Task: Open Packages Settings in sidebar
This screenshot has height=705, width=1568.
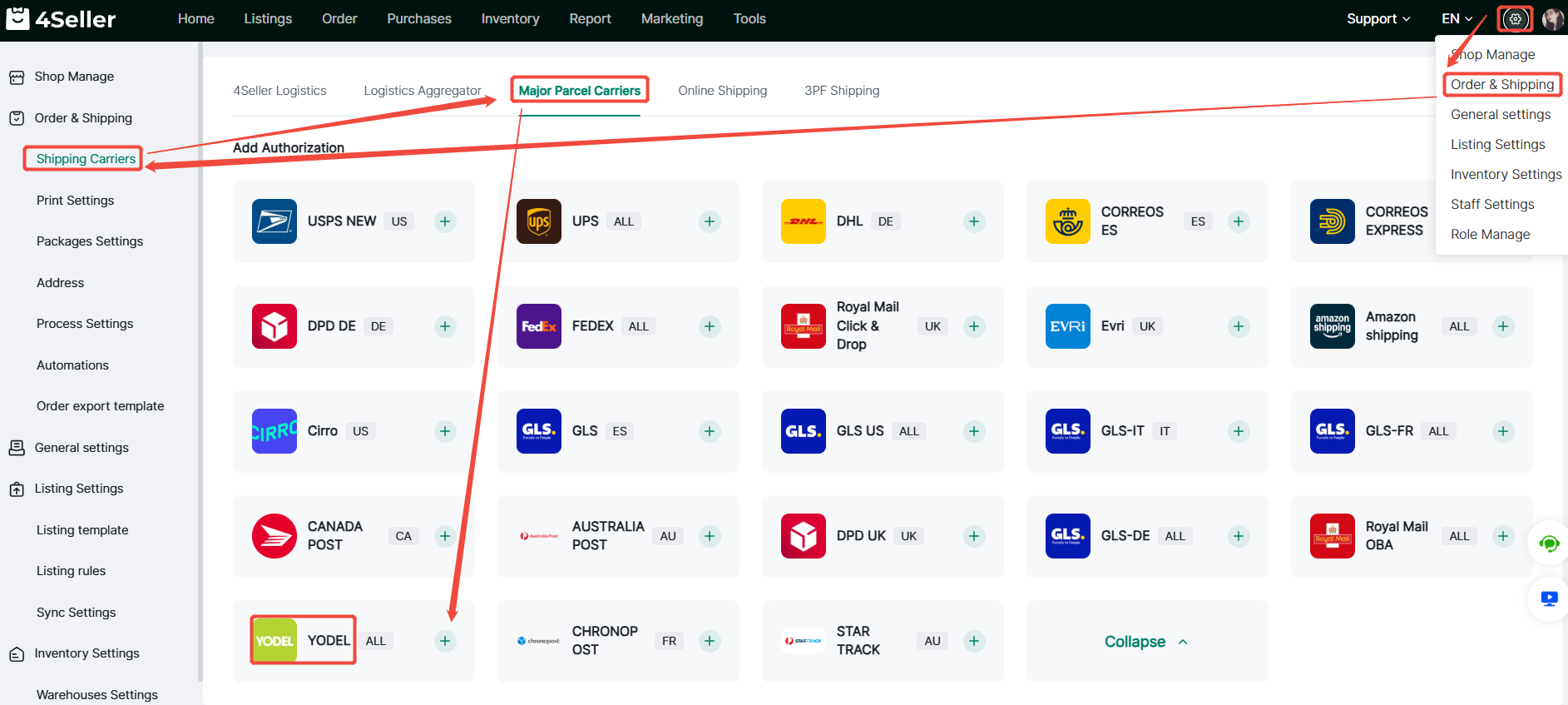Action: pyautogui.click(x=90, y=241)
